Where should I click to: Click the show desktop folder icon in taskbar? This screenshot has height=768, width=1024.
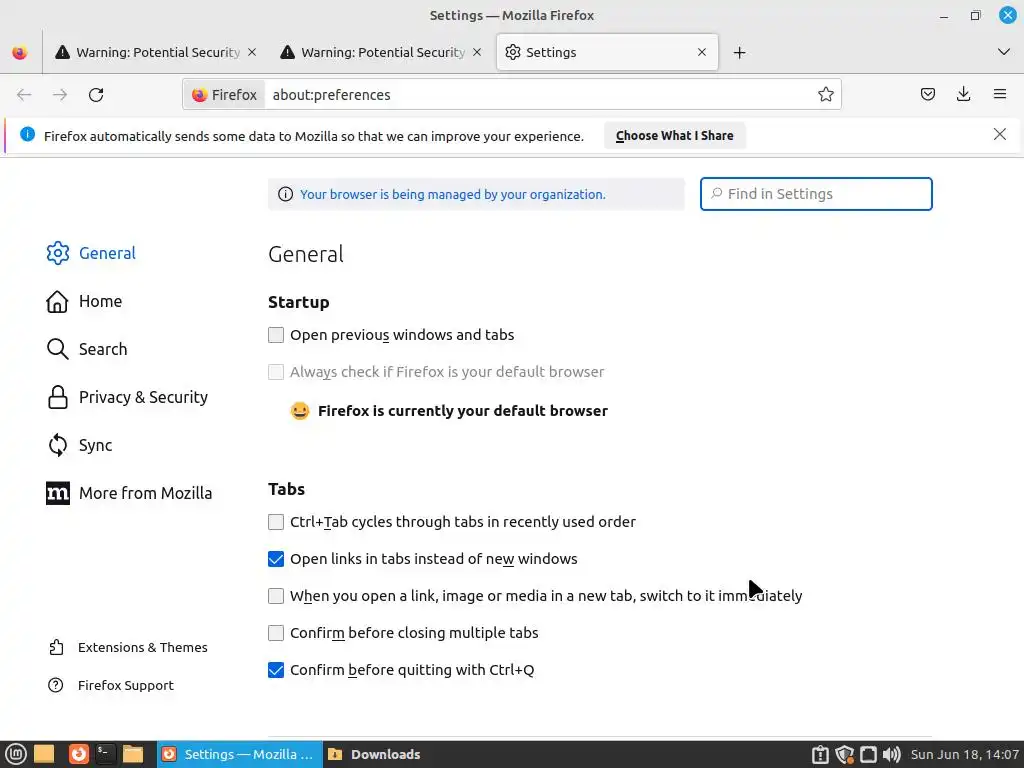(44, 754)
